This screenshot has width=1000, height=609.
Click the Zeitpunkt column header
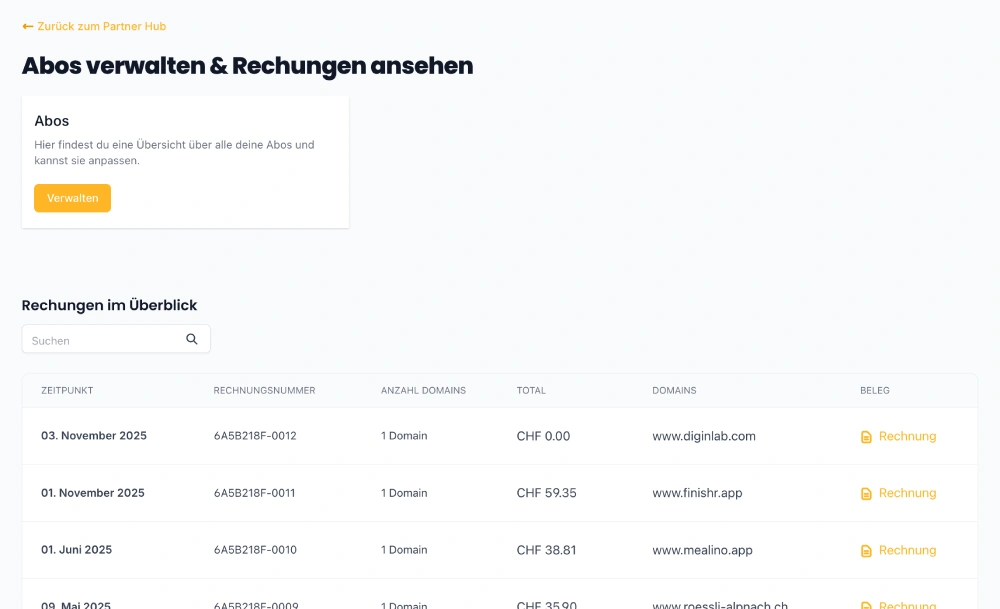tap(67, 391)
